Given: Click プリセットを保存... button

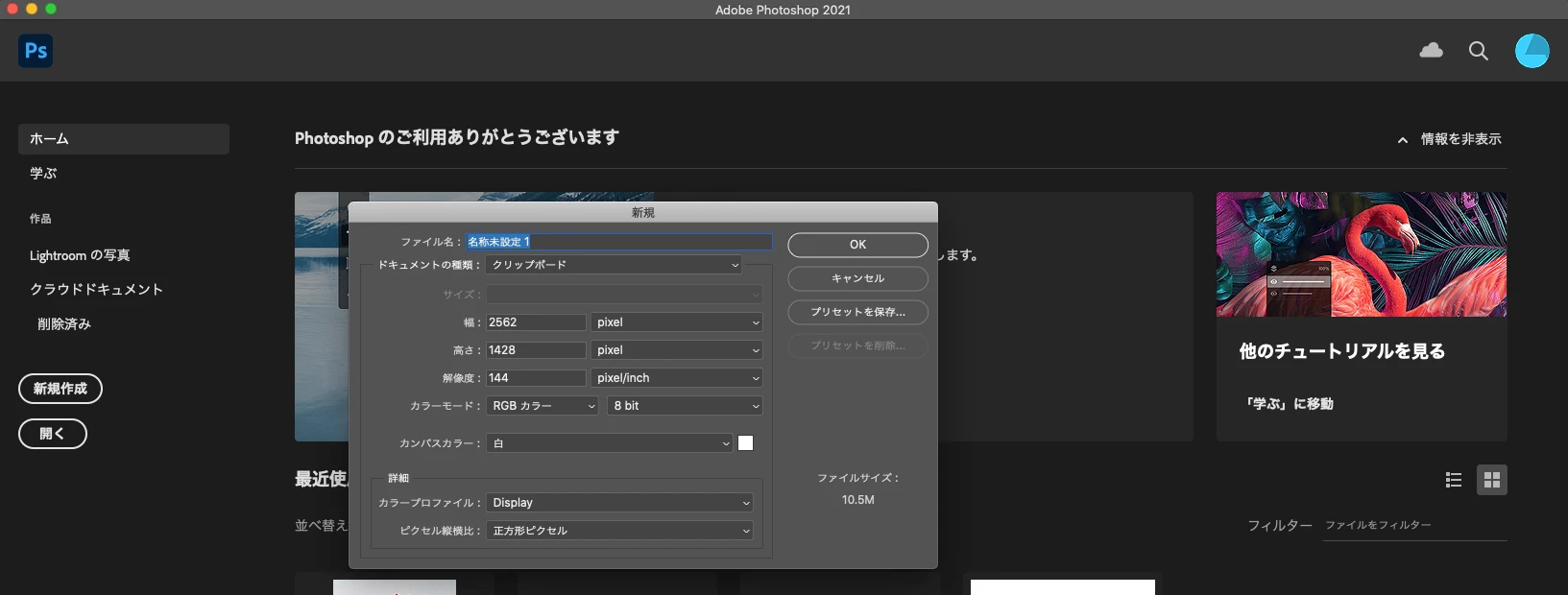Looking at the screenshot, I should 857,312.
